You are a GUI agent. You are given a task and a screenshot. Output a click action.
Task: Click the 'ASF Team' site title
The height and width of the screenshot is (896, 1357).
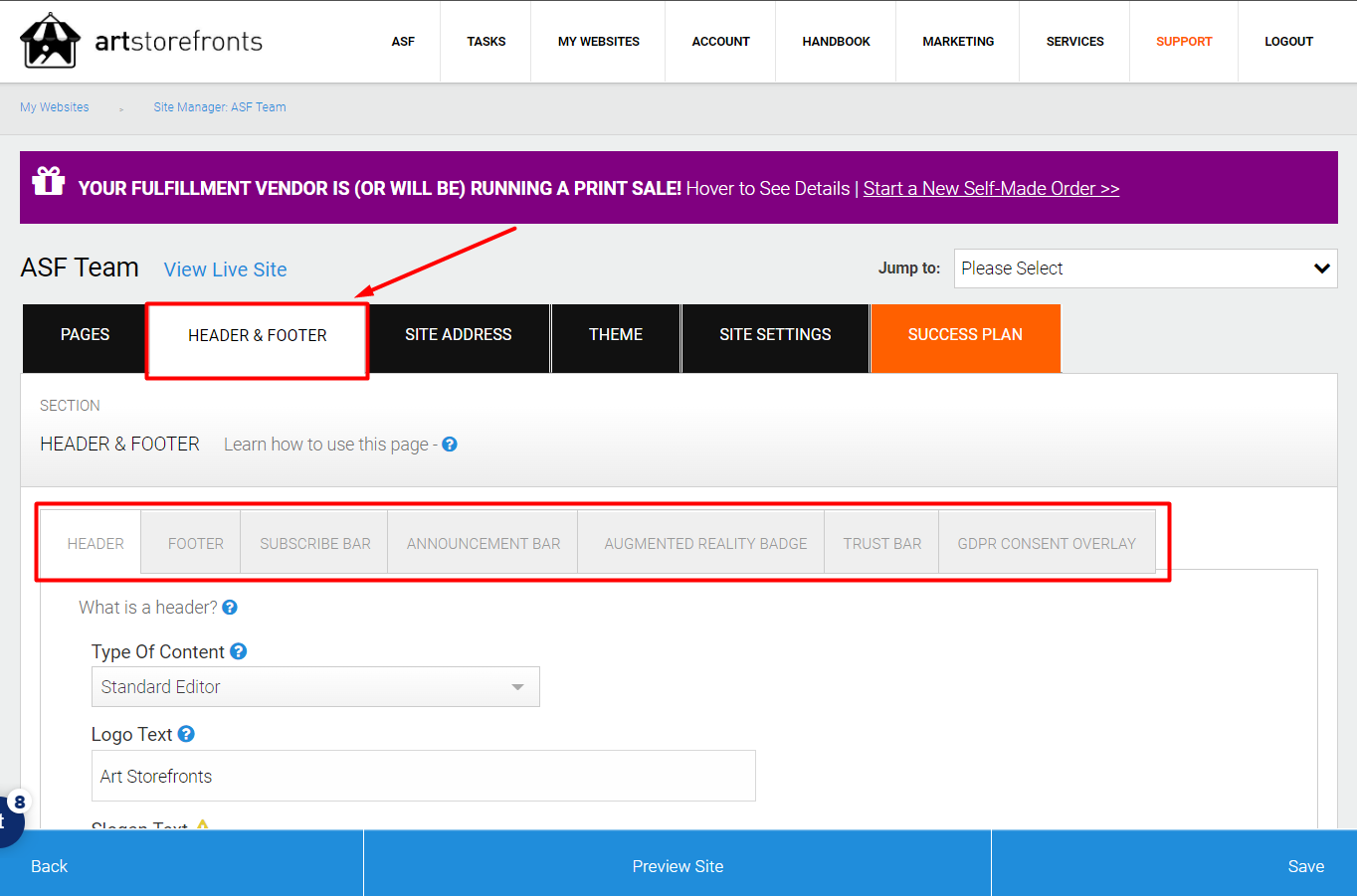click(x=80, y=268)
